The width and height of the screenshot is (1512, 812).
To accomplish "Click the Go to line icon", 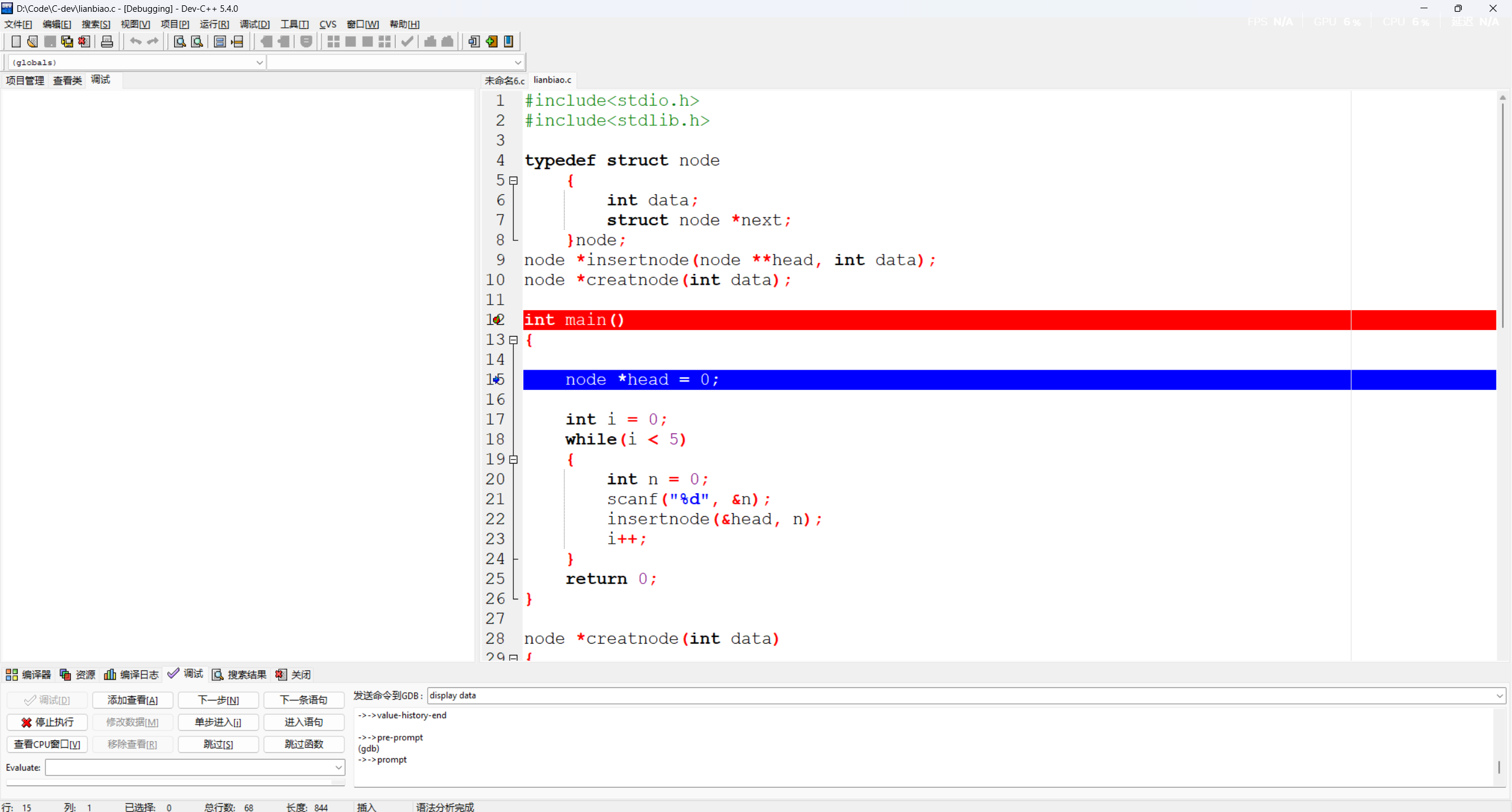I will tap(237, 41).
